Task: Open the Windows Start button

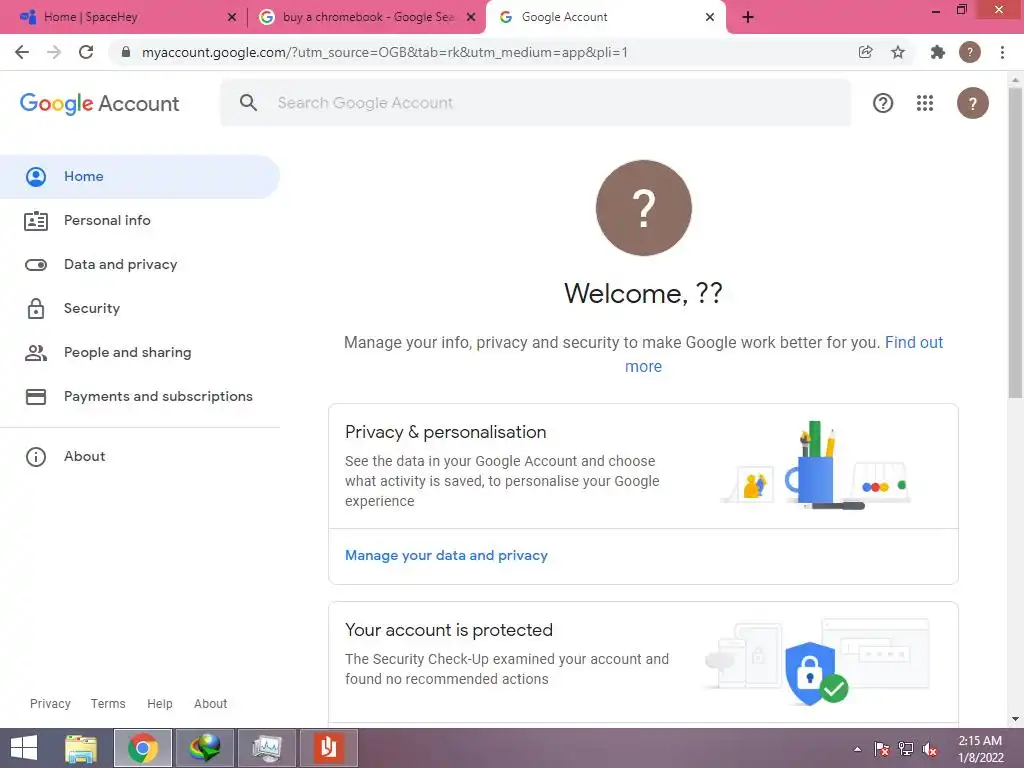Action: click(24, 748)
